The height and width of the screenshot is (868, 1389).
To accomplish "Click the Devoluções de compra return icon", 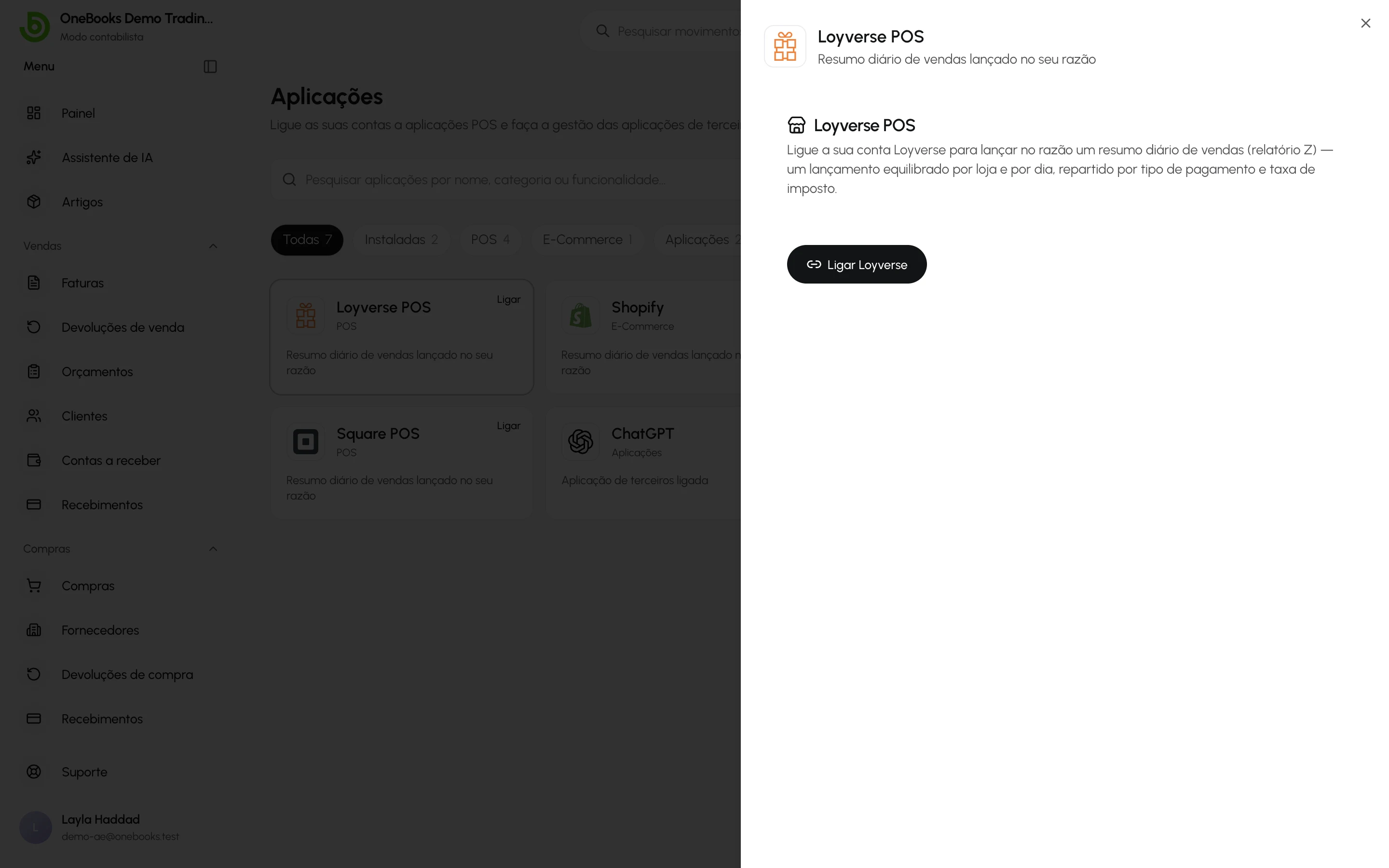I will point(34,674).
